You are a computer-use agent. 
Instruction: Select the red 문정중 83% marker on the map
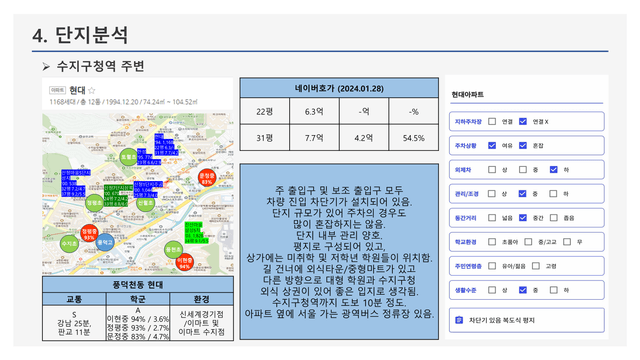207,177
